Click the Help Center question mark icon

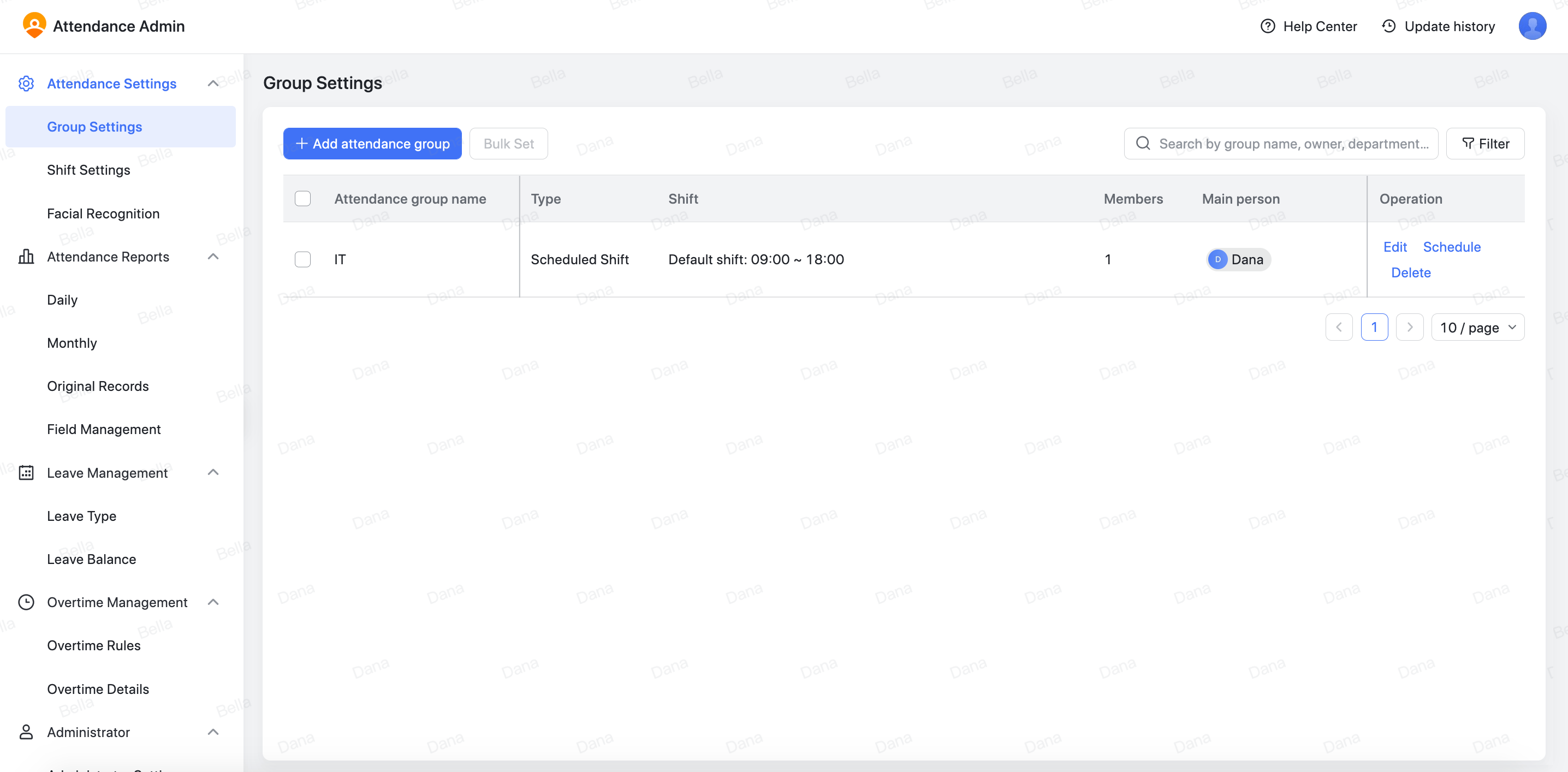click(x=1267, y=26)
